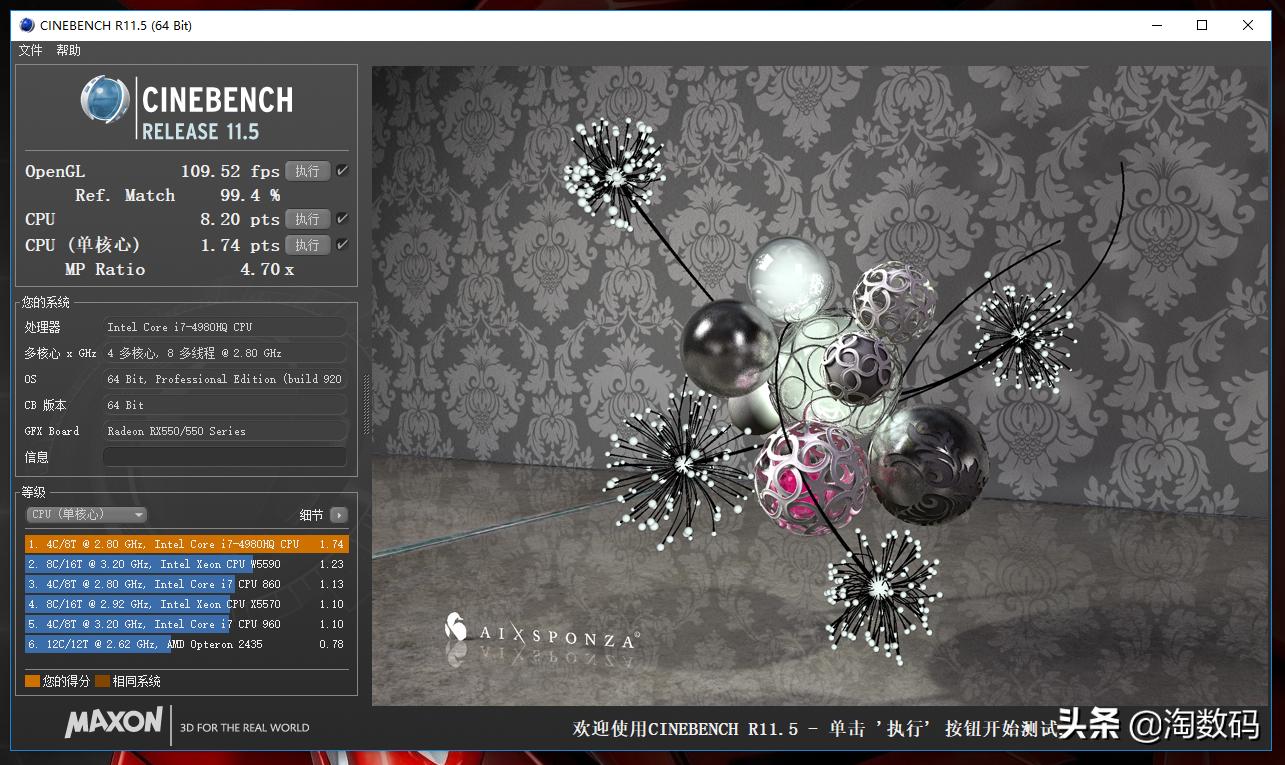The width and height of the screenshot is (1285, 765).
Task: Run the OpenGL benchmark with 执行
Action: (307, 170)
